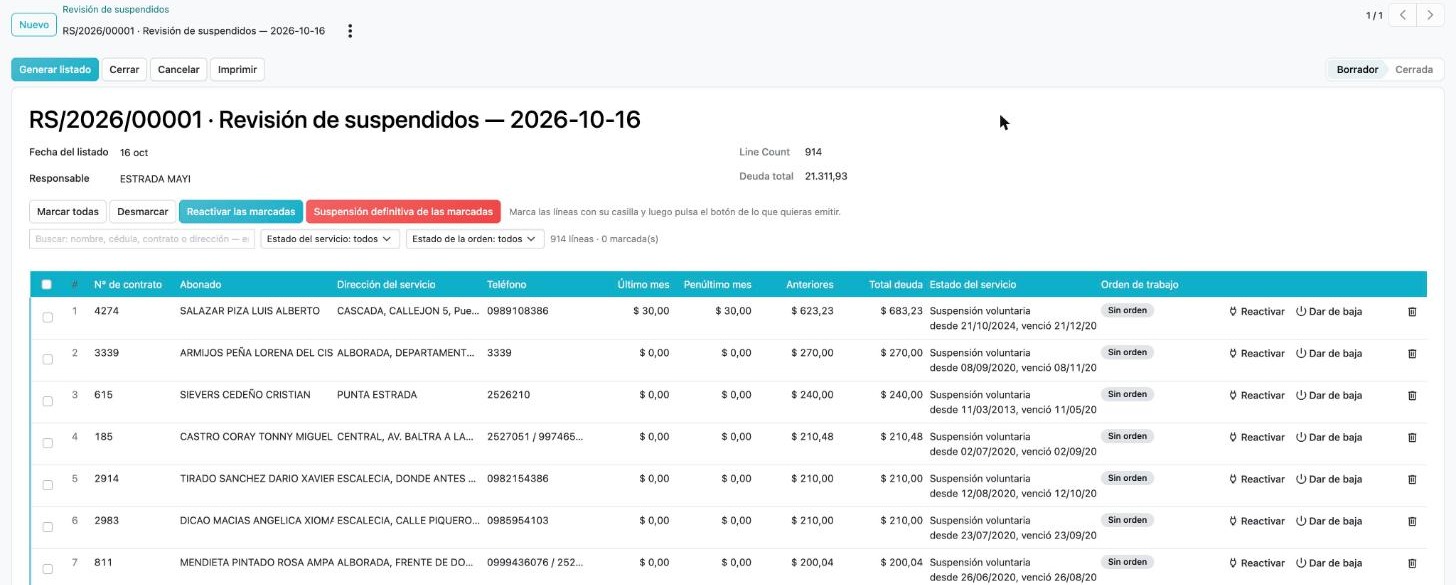Click Fecha del listado value 16 oct
Image resolution: width=1456 pixels, height=585 pixels.
(134, 153)
